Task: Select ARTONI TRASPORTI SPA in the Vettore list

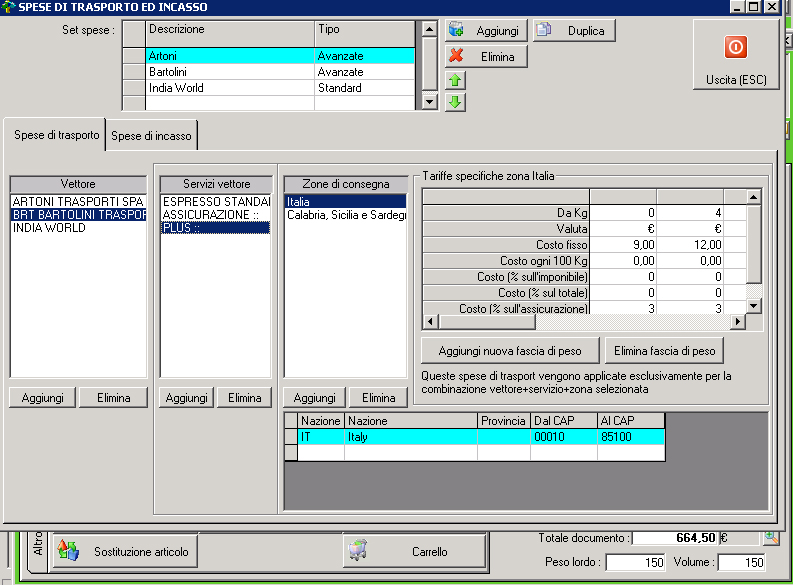Action: coord(78,202)
